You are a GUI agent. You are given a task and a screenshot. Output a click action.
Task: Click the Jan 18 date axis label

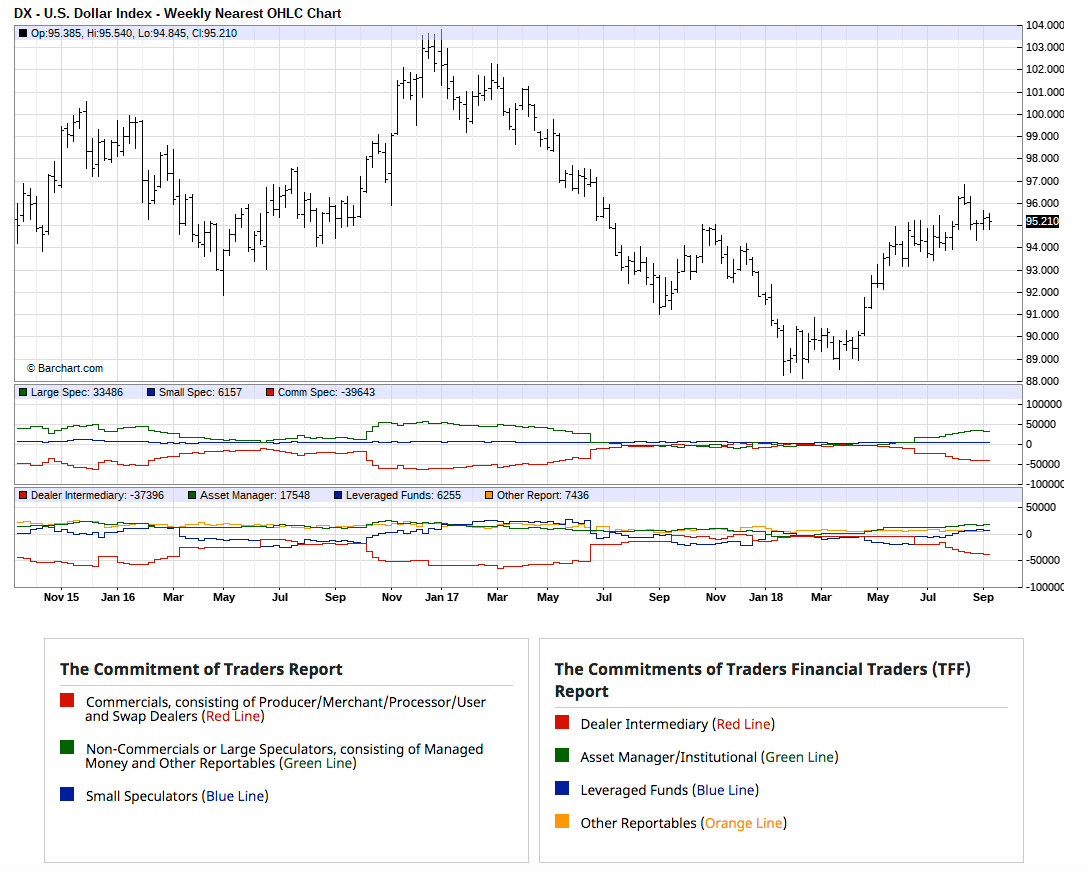click(x=766, y=598)
